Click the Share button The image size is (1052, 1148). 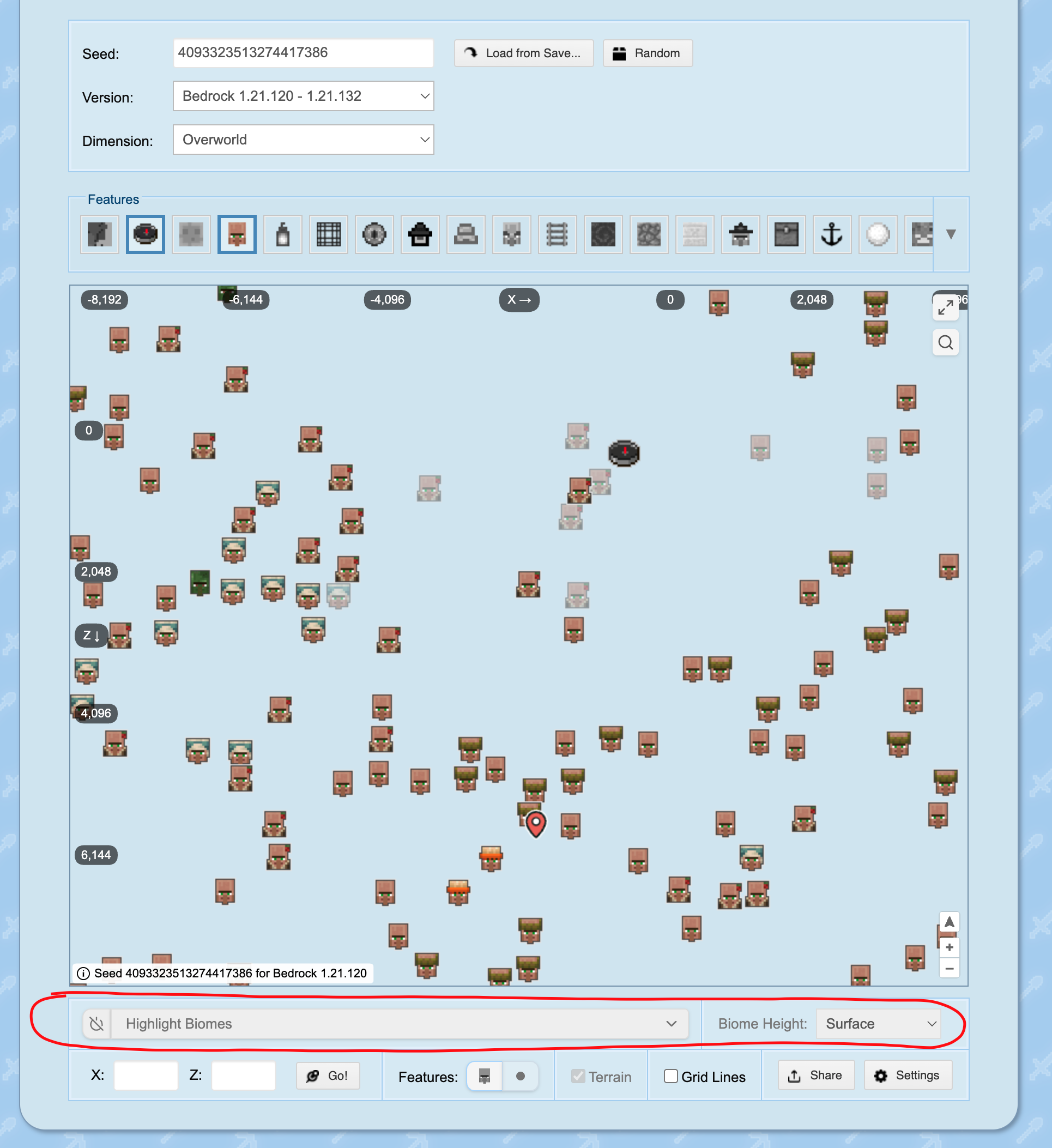click(816, 1075)
